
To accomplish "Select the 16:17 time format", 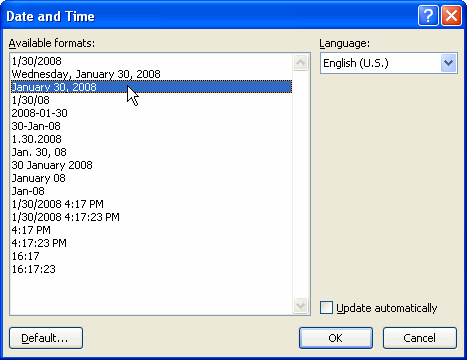I will [x=152, y=256].
